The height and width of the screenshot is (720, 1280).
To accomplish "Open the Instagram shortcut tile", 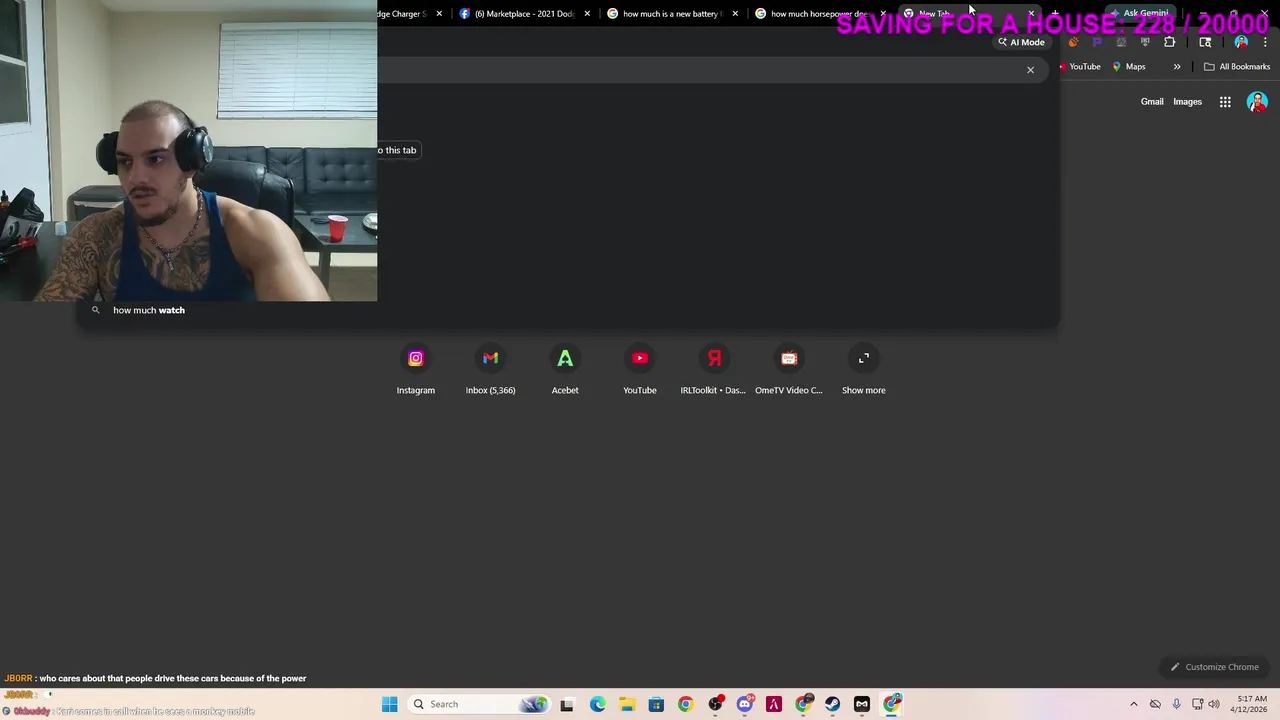I will [x=415, y=370].
